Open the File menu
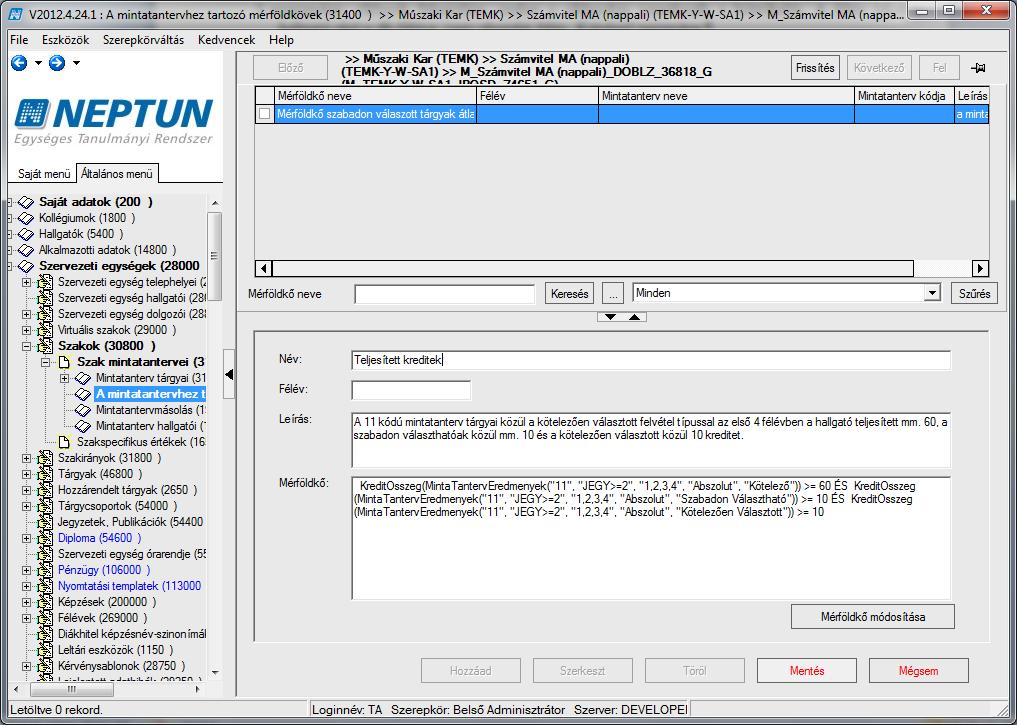The width and height of the screenshot is (1017, 725). coord(19,40)
